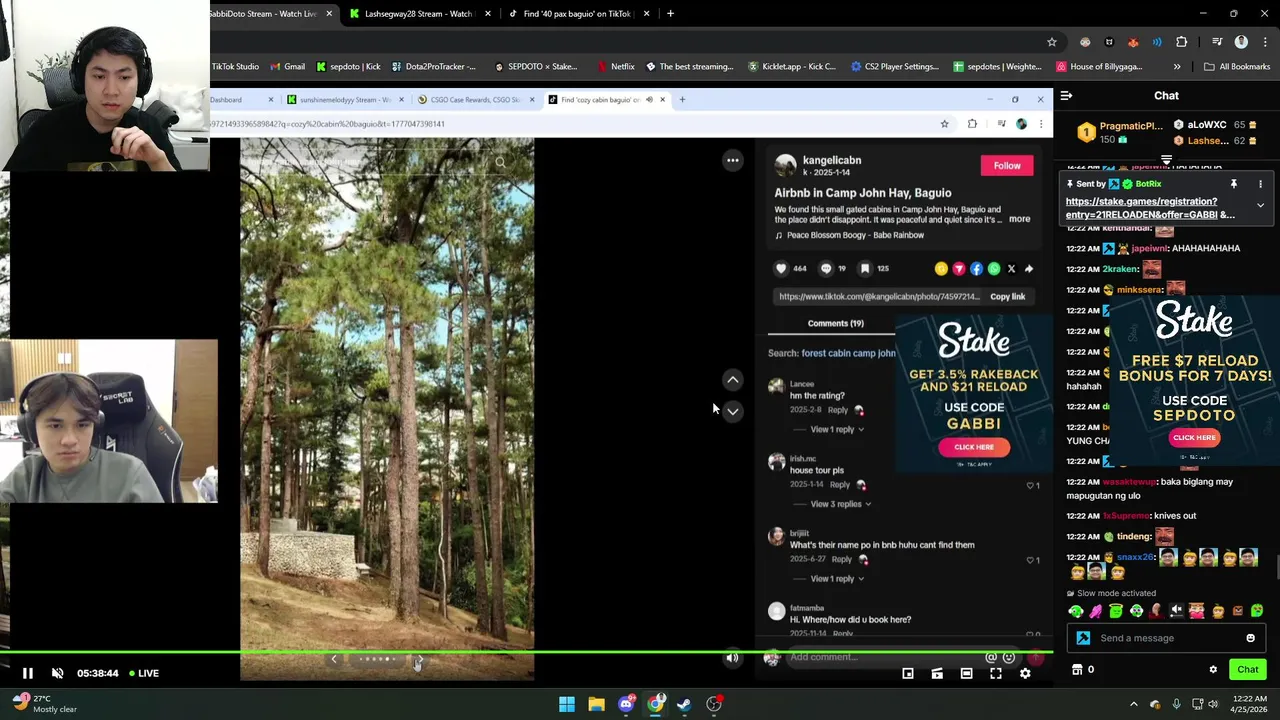
Task: Open the Send a message chat field
Action: pos(1168,638)
